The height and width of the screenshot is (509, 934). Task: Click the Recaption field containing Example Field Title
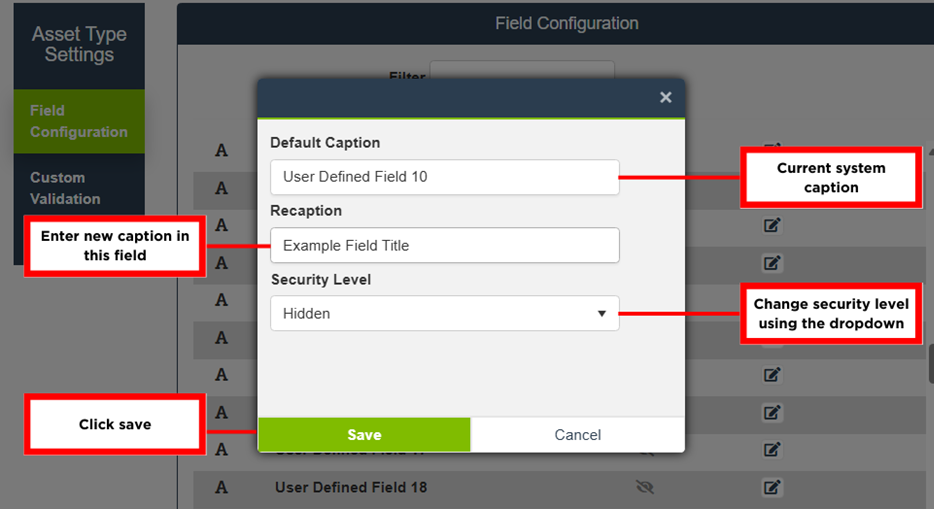pyautogui.click(x=444, y=245)
